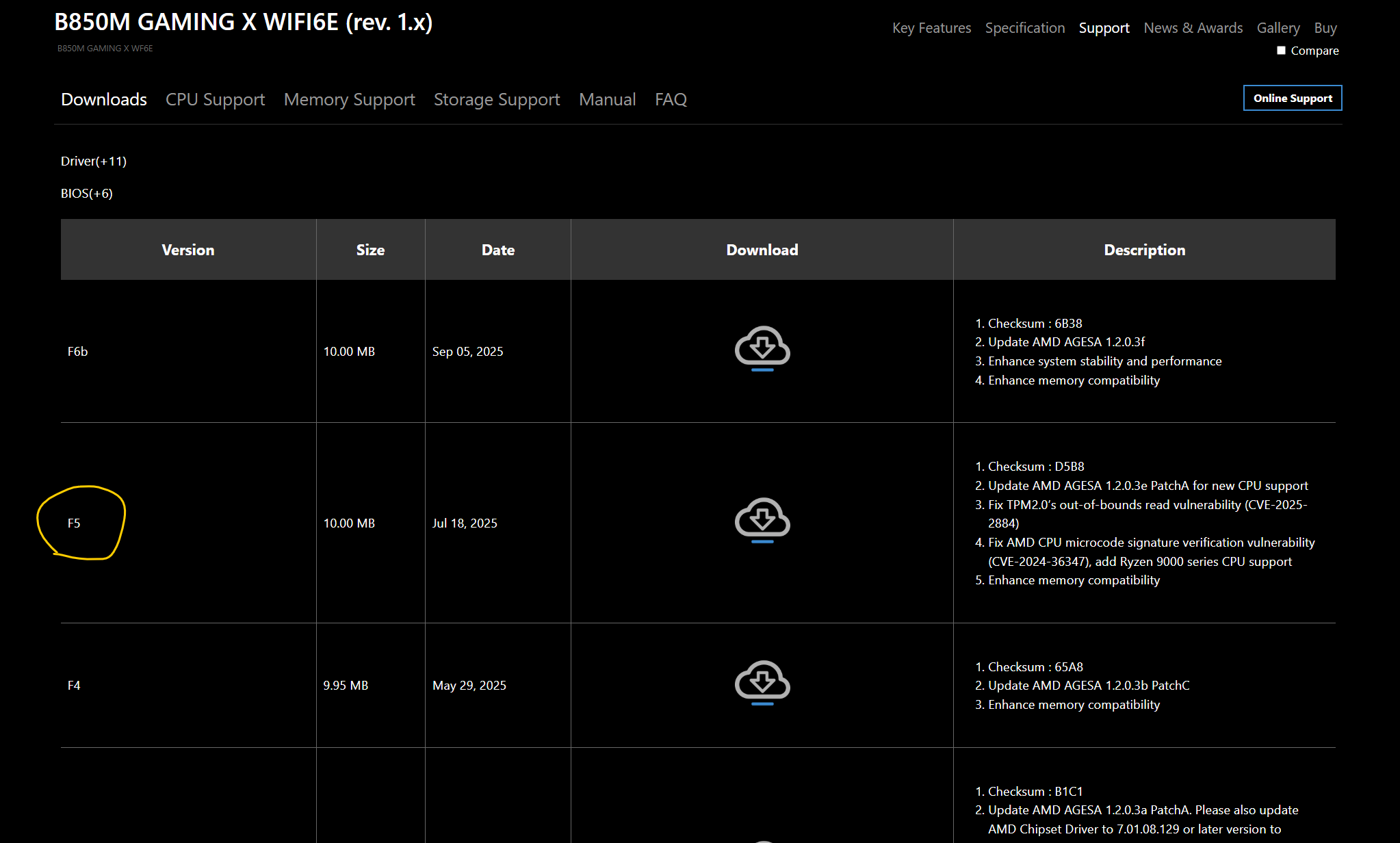Viewport: 1400px width, 843px height.
Task: Collapse the BIOS(+6) section
Action: (87, 194)
